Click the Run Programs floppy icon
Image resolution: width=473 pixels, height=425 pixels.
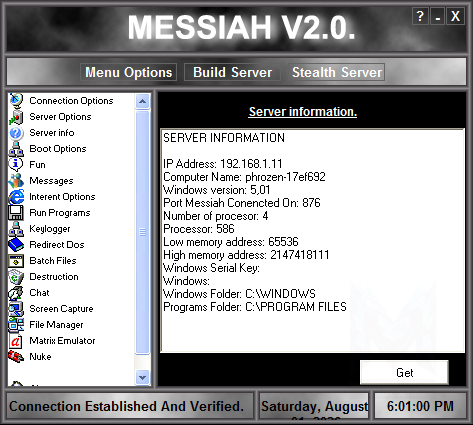[16, 213]
